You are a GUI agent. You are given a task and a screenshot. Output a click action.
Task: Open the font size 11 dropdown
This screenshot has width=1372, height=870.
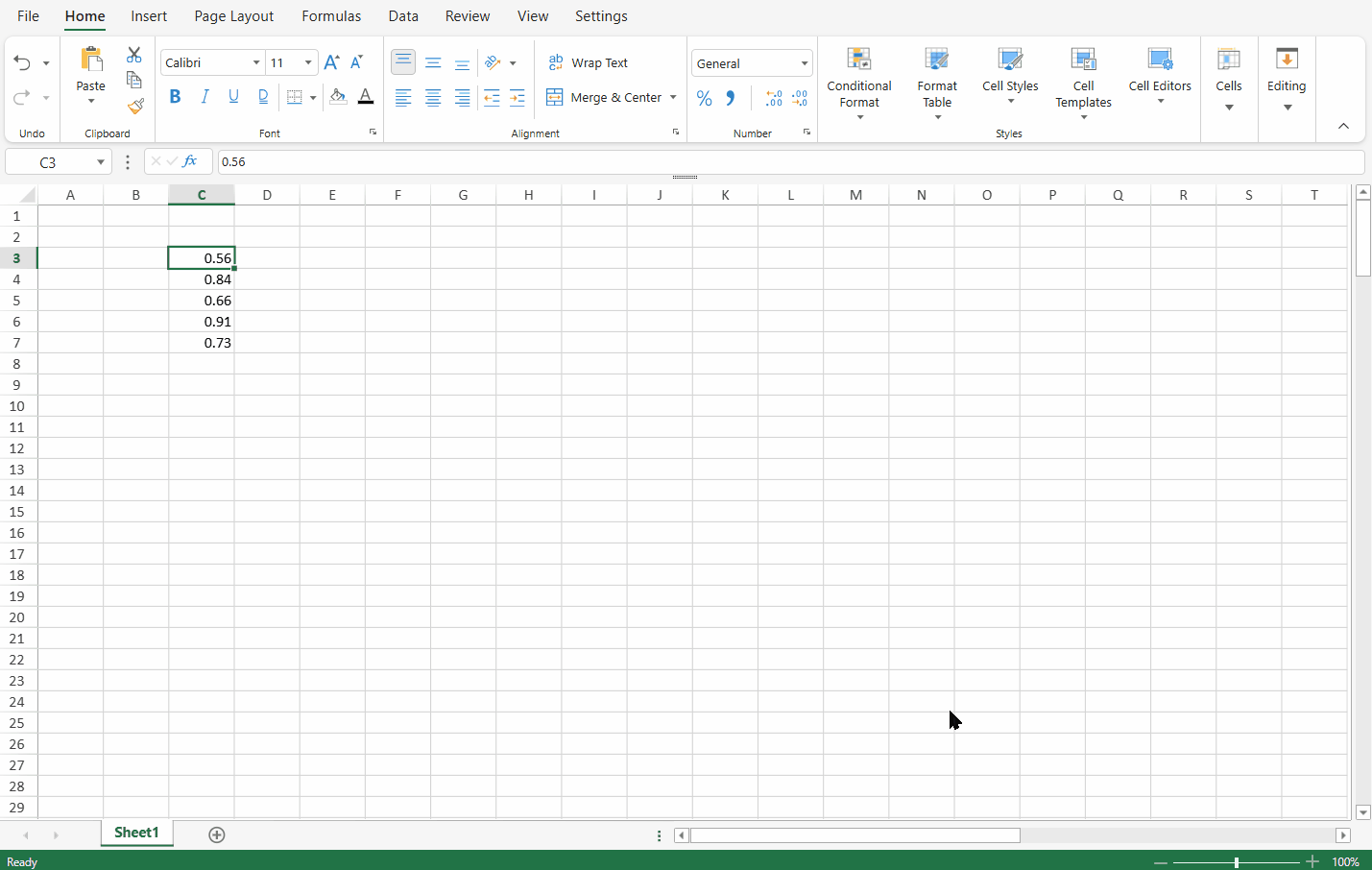point(308,63)
